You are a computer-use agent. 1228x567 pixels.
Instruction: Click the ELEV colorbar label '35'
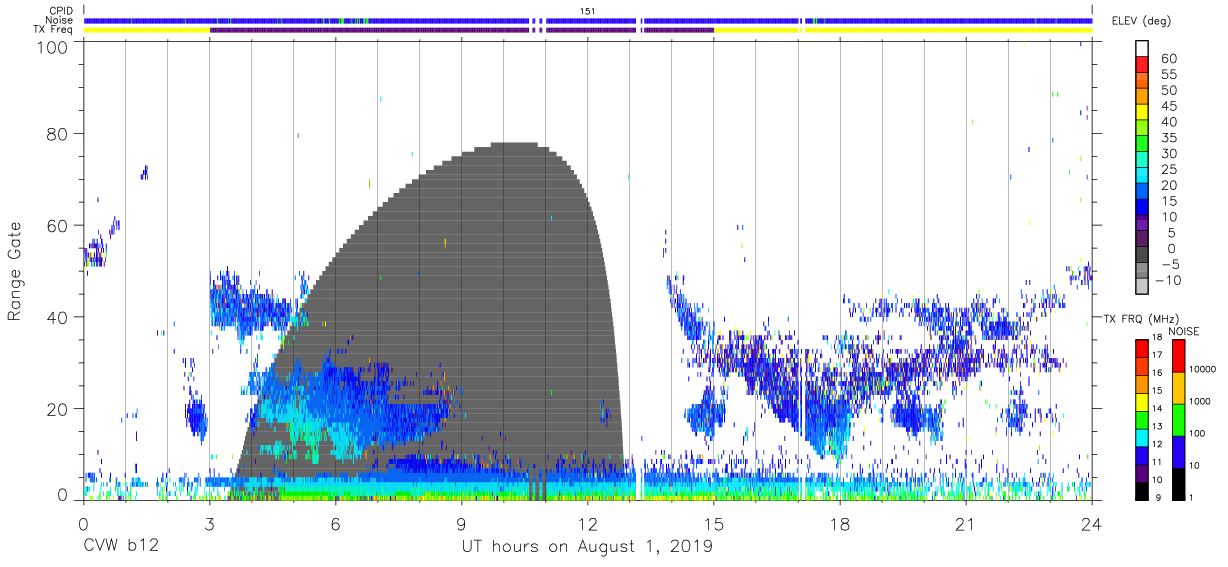click(1169, 137)
